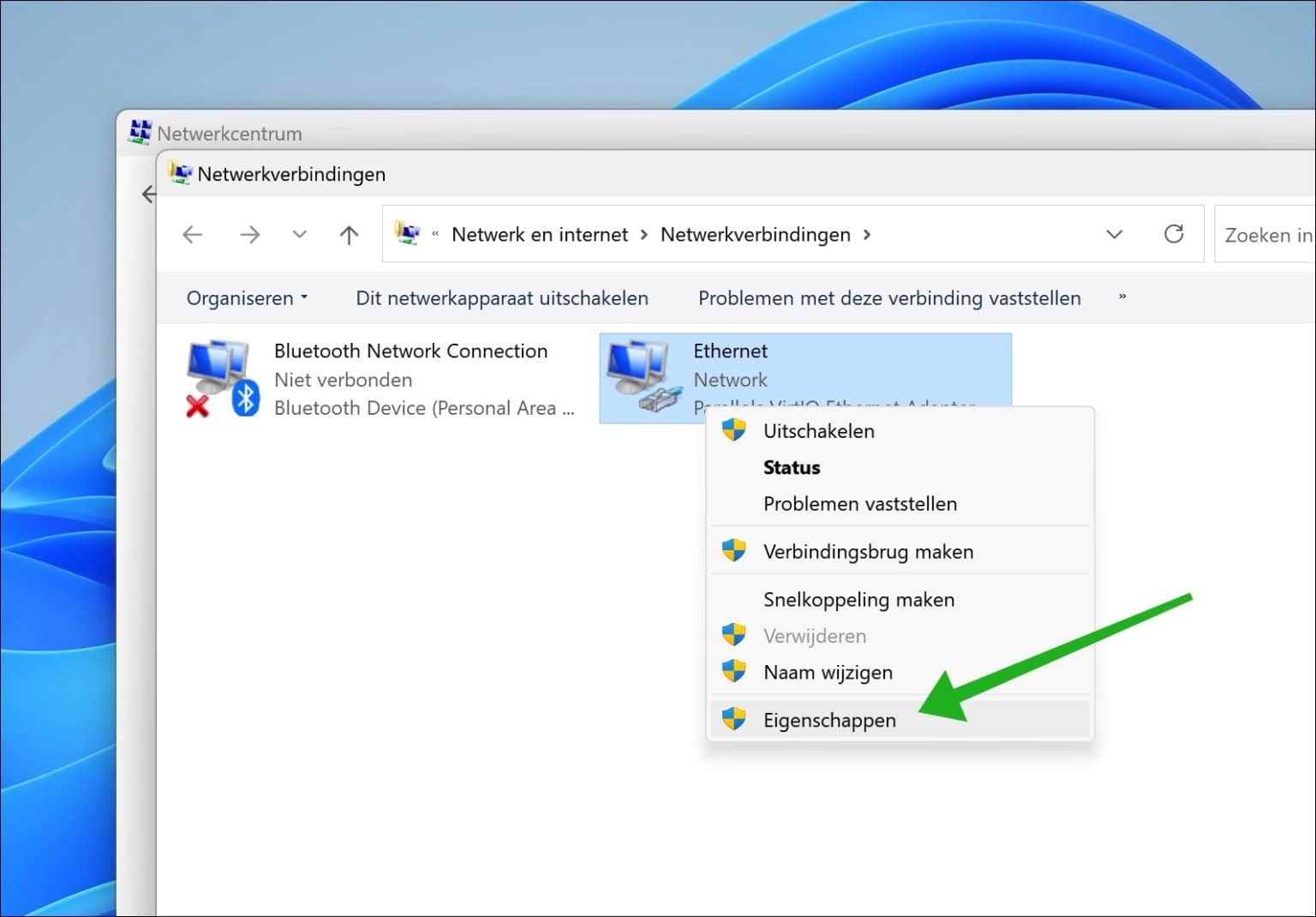Viewport: 1316px width, 917px height.
Task: Click the back arrow in the Netwerkcentrum window
Action: point(147,195)
